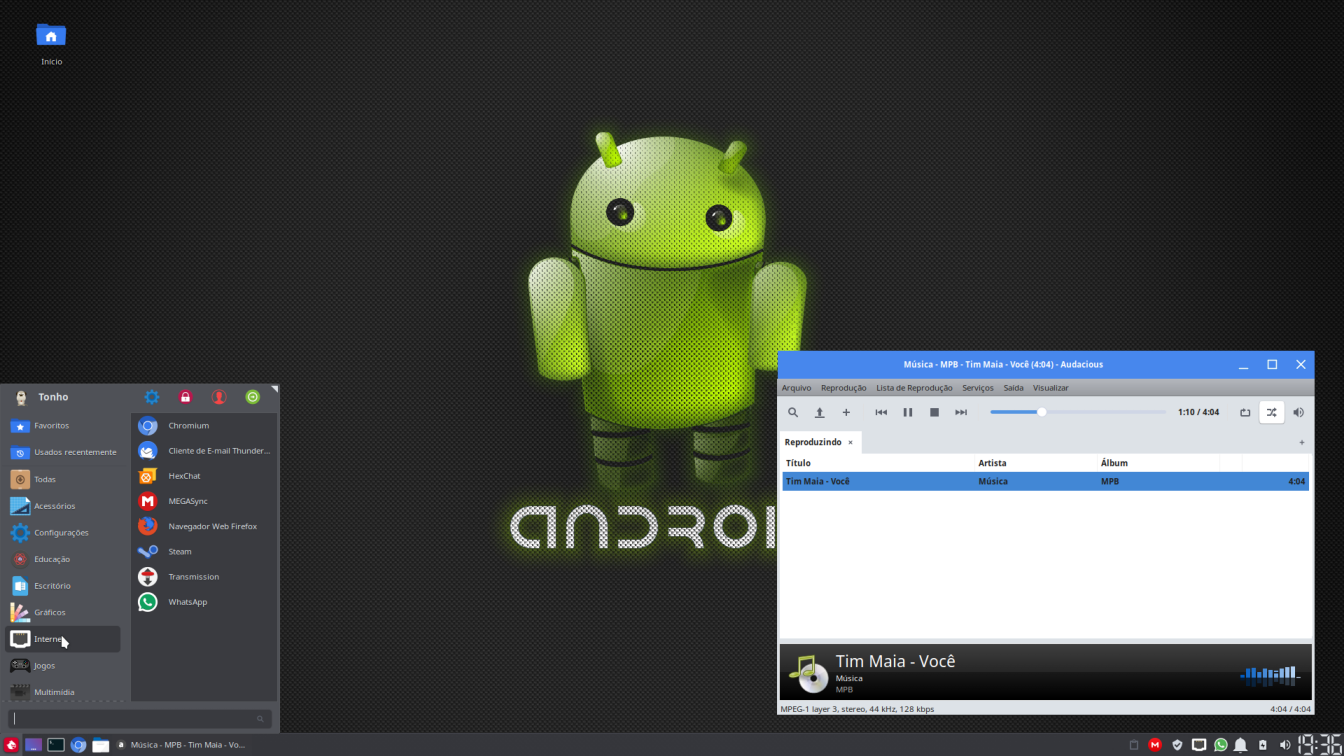
Task: Launch WhatsApp from the menu
Action: click(204, 602)
